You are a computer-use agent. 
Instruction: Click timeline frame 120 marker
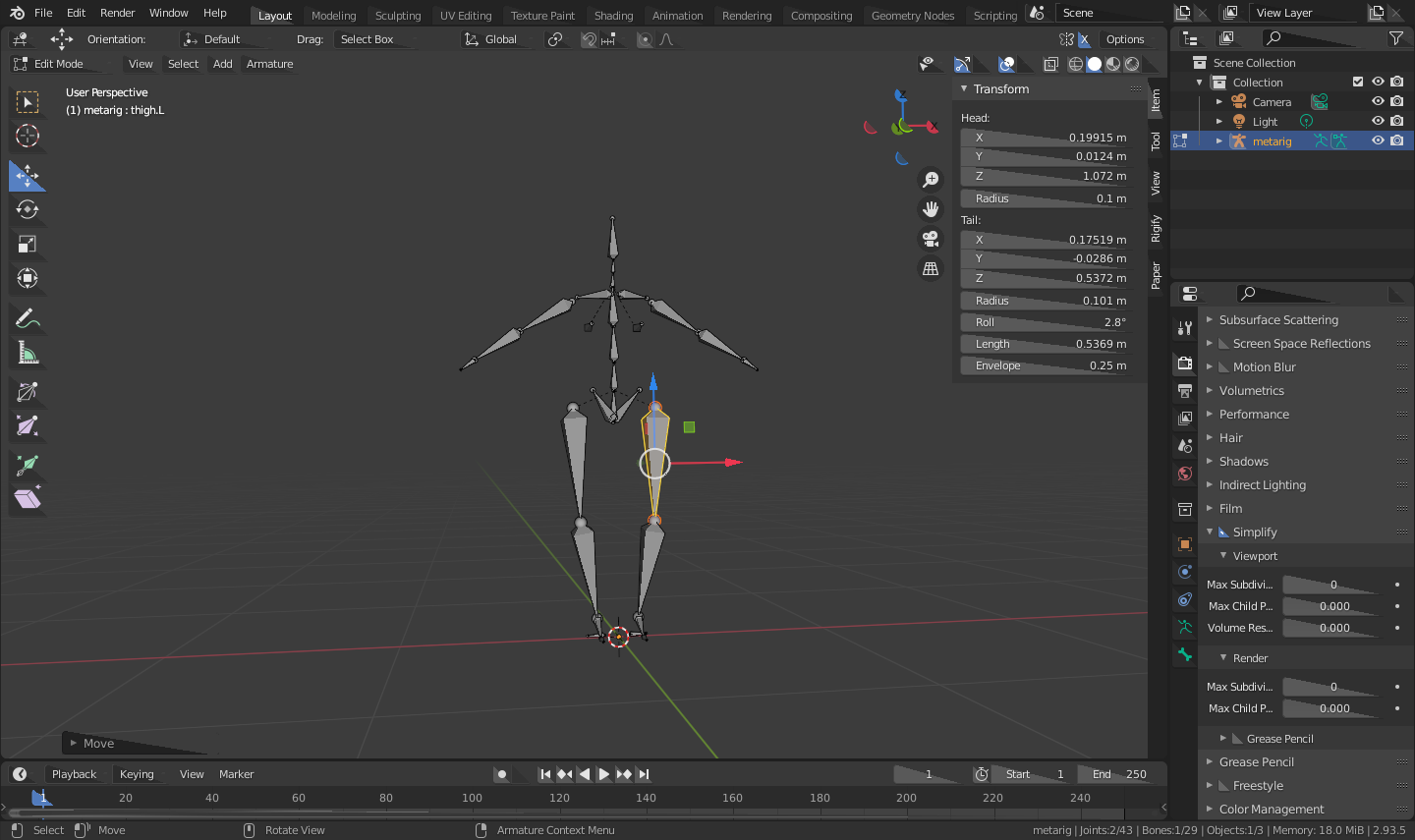pos(559,798)
